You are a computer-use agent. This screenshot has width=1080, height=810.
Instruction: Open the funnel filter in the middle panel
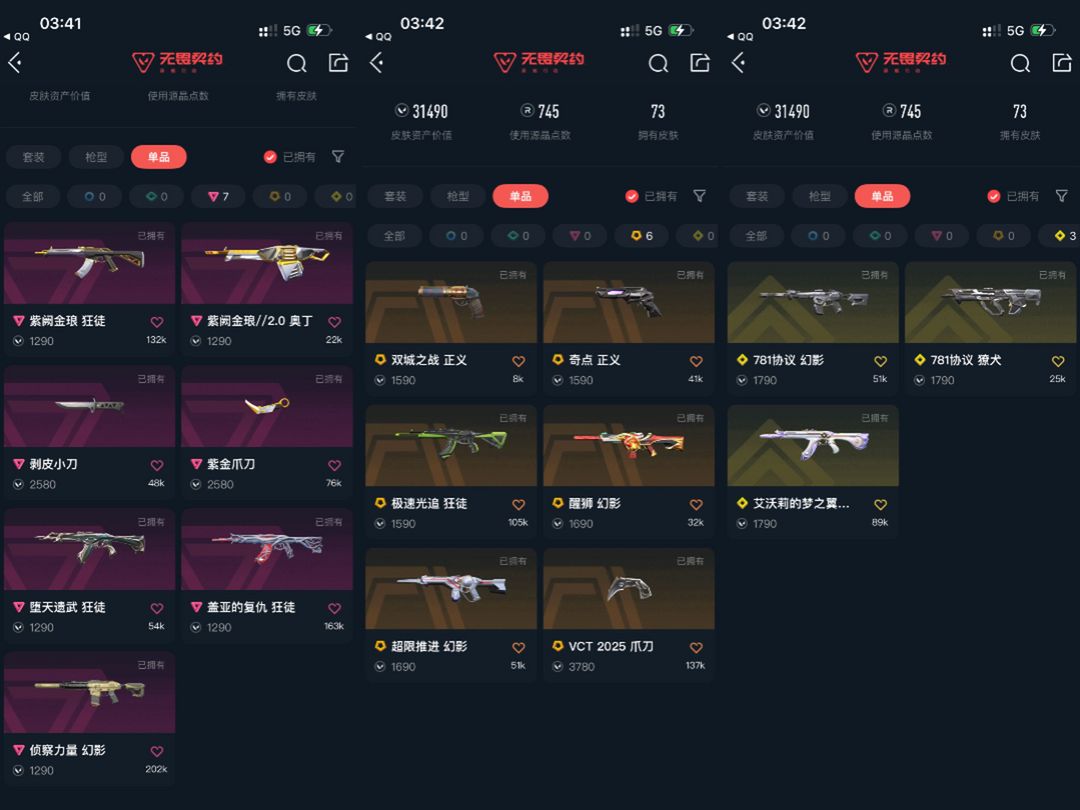(x=700, y=196)
